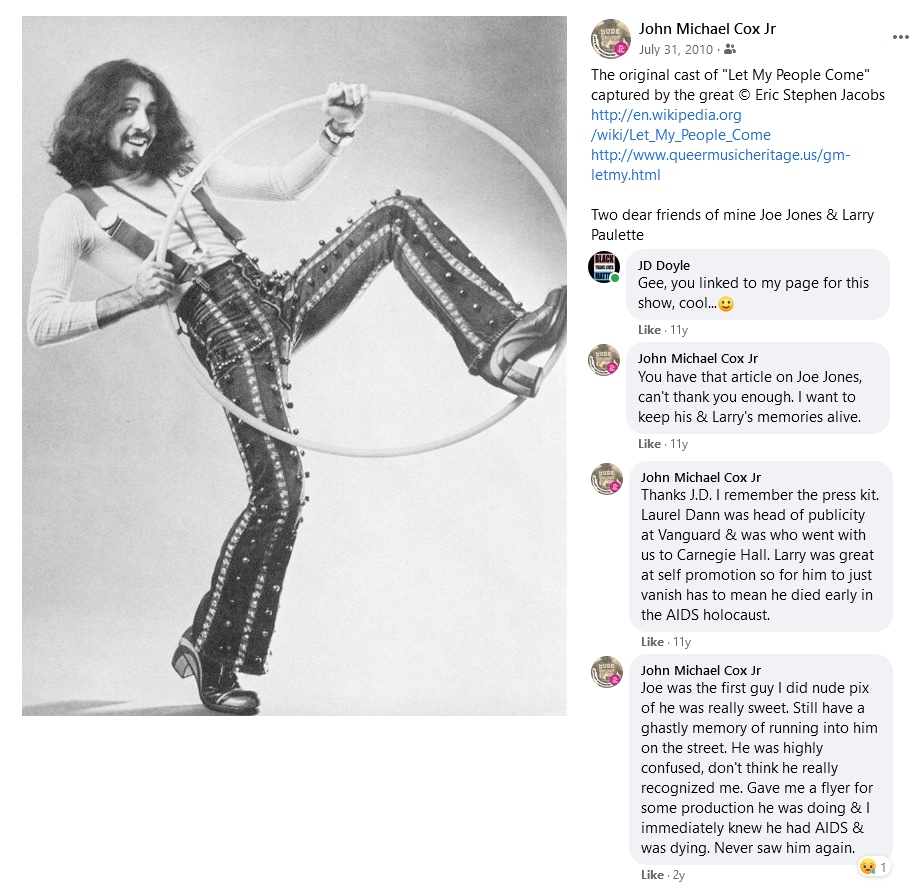Image resolution: width=918 pixels, height=894 pixels.
Task: Click the July 31, 2010 post date
Action: pyautogui.click(x=676, y=49)
